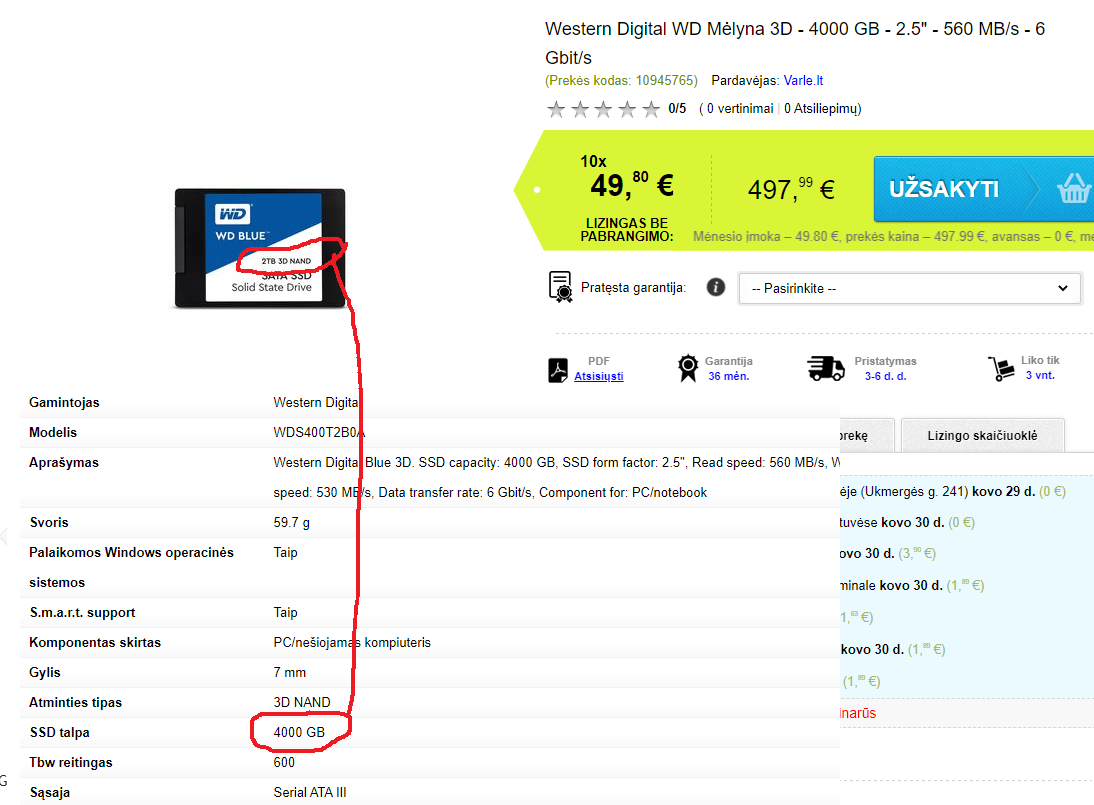Image resolution: width=1094 pixels, height=805 pixels.
Task: Click the PDF document icon
Action: click(557, 370)
